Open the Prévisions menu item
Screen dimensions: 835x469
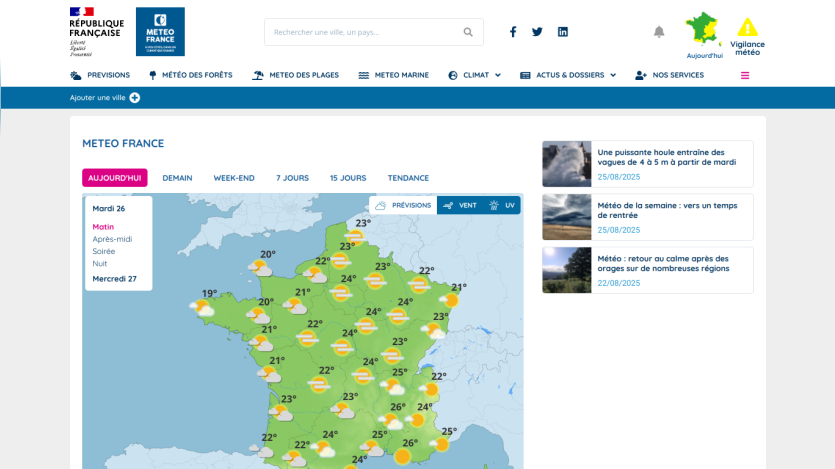point(100,76)
